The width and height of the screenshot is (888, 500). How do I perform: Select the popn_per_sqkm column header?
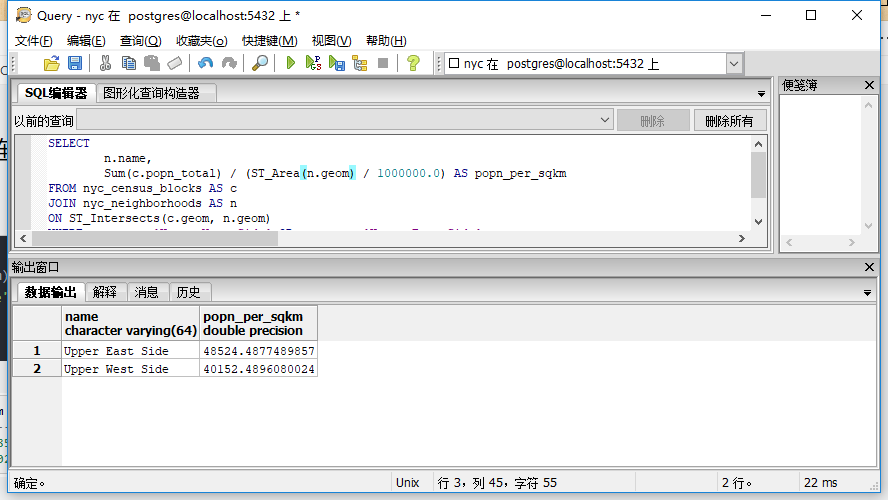[x=258, y=323]
